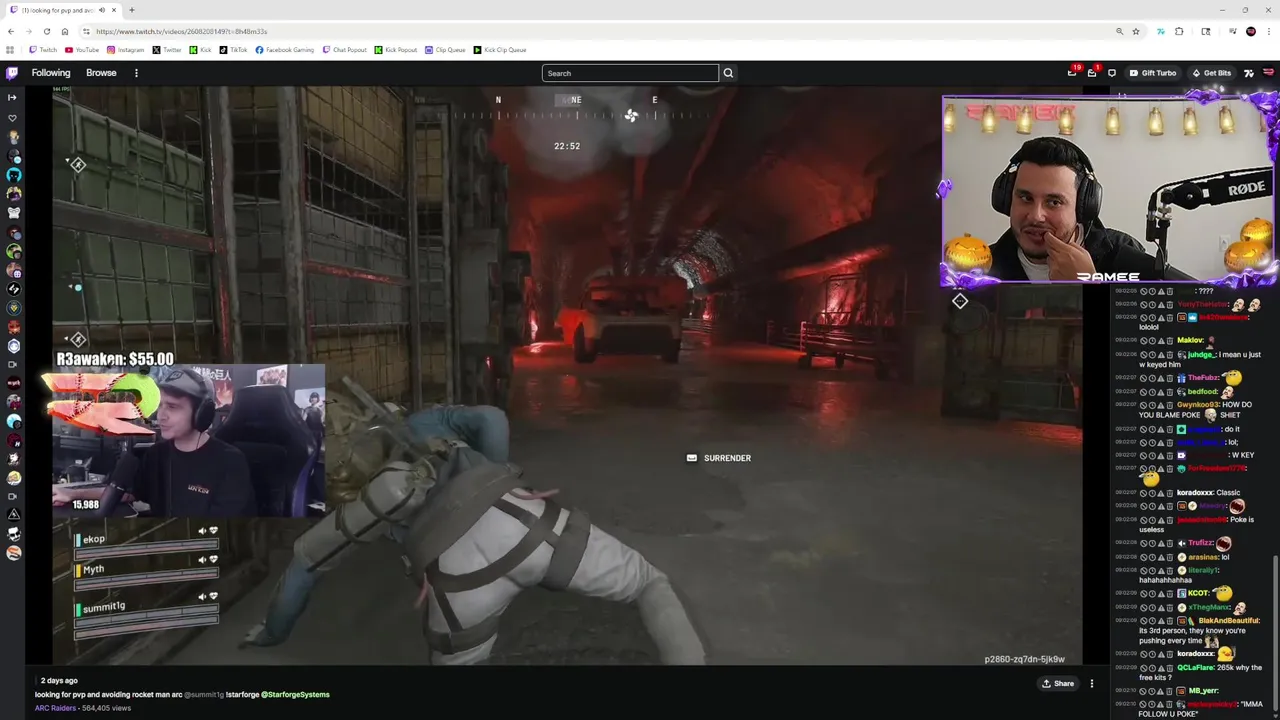Open the Chat Popout bookmark
This screenshot has height=720, width=1280.
click(x=344, y=50)
